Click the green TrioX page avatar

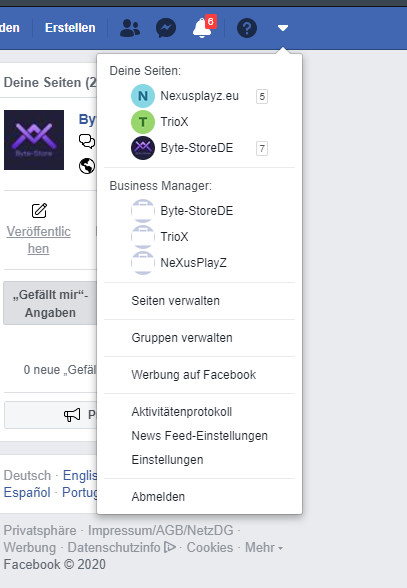point(143,122)
